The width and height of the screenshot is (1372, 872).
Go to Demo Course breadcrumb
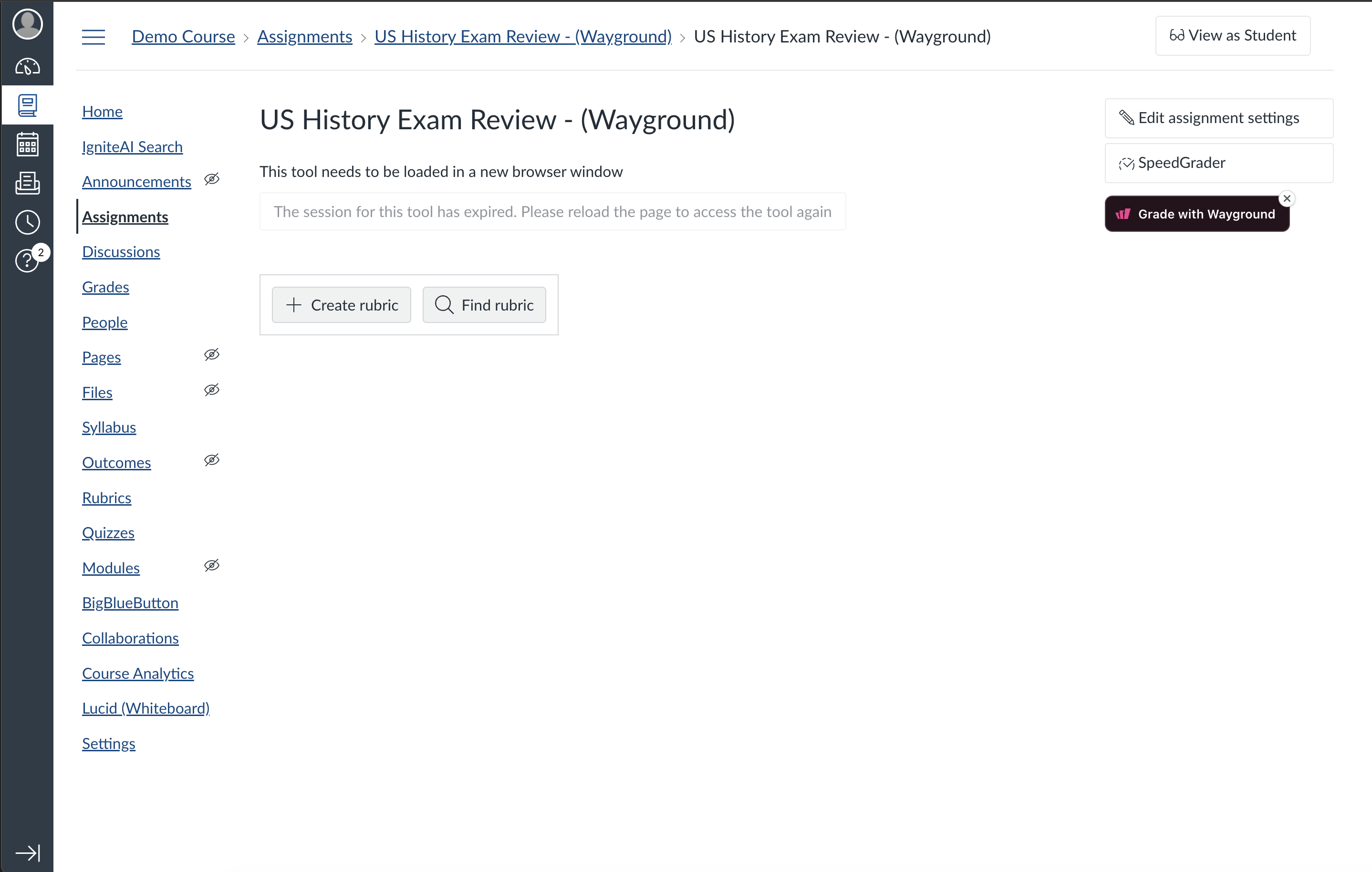184,36
